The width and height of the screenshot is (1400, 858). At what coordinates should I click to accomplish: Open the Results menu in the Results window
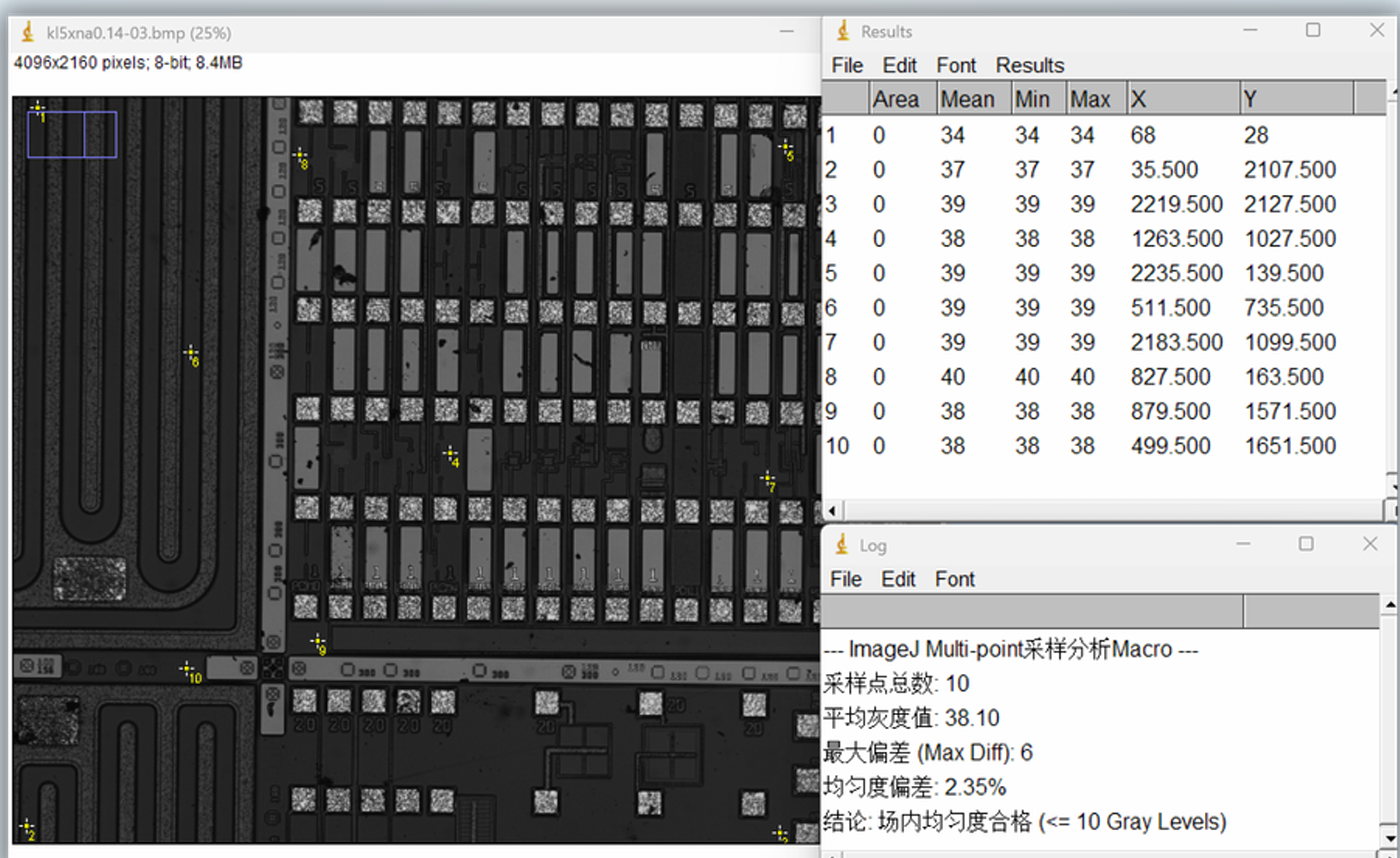[x=1029, y=66]
